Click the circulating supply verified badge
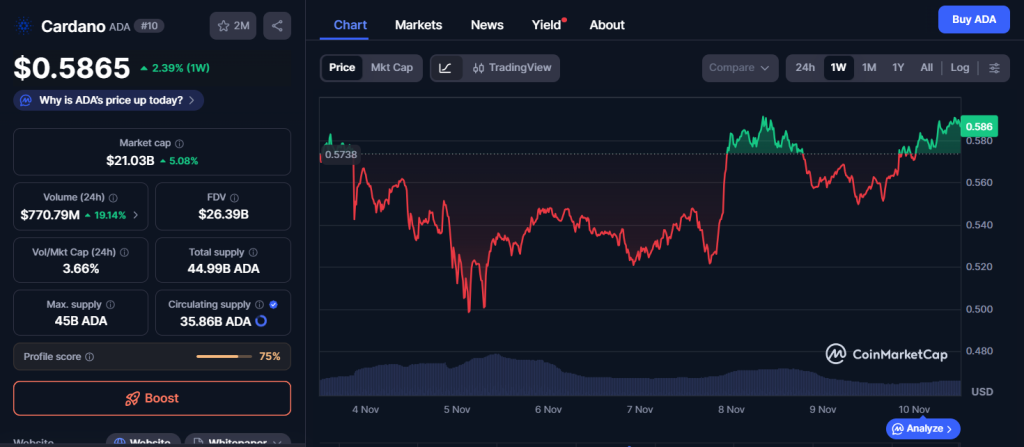 coord(274,304)
